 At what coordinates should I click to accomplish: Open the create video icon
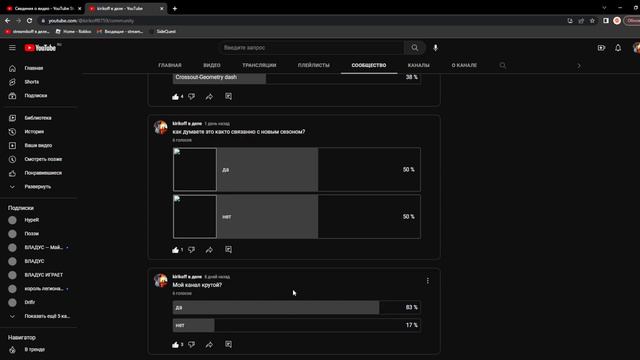coord(601,48)
